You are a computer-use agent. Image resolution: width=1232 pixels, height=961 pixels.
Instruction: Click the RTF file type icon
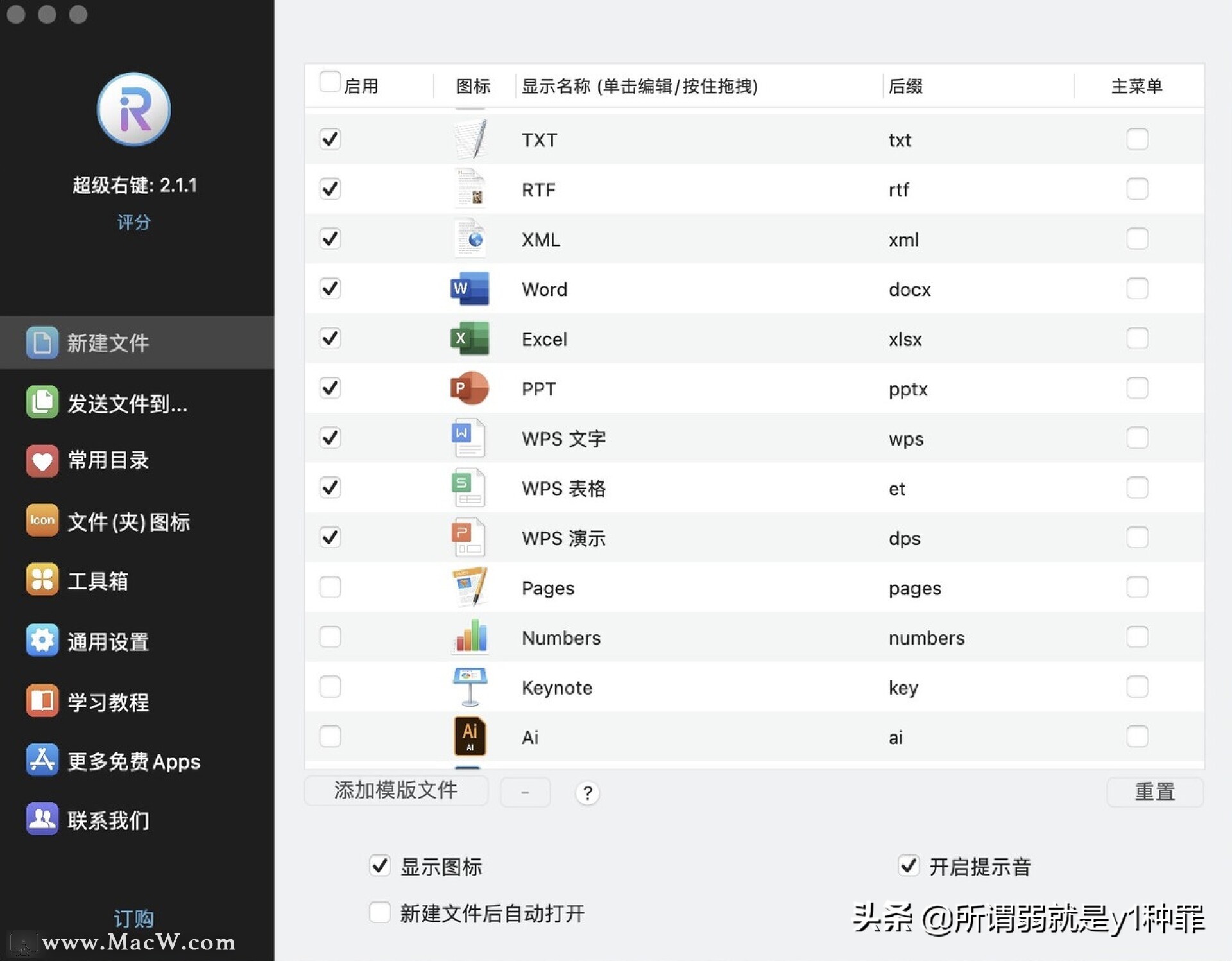click(x=470, y=189)
